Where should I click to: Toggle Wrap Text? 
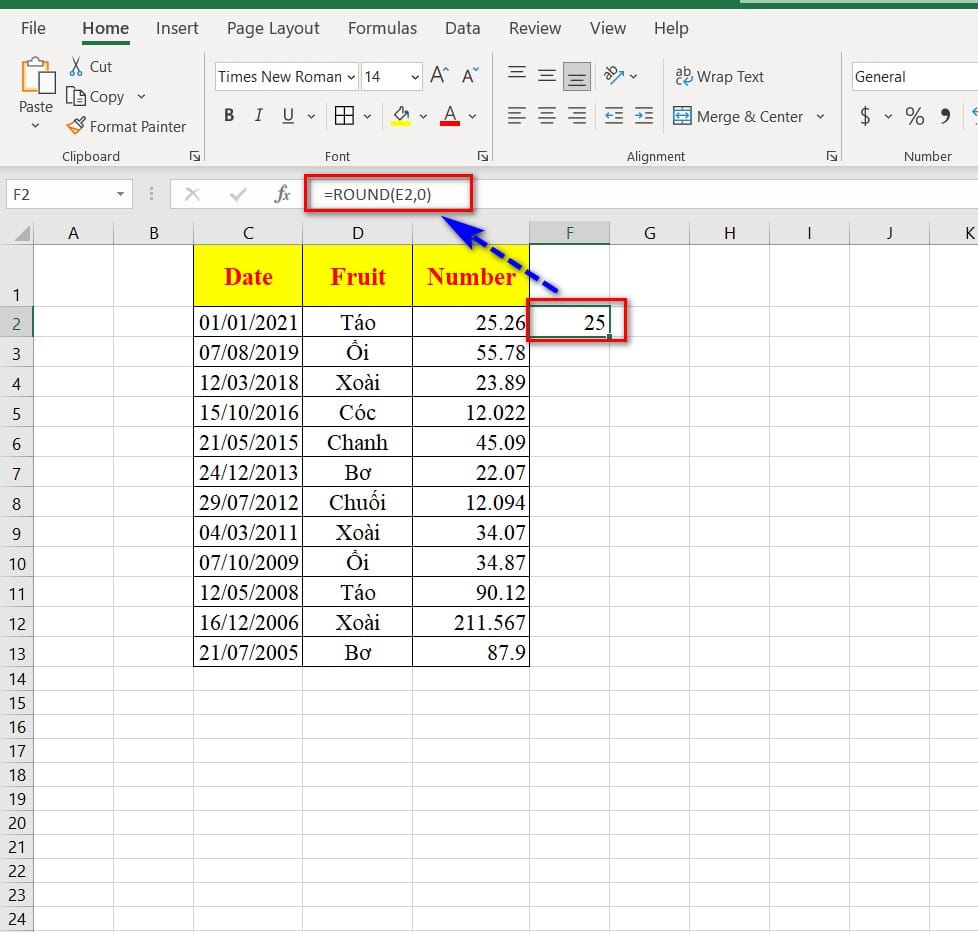719,76
